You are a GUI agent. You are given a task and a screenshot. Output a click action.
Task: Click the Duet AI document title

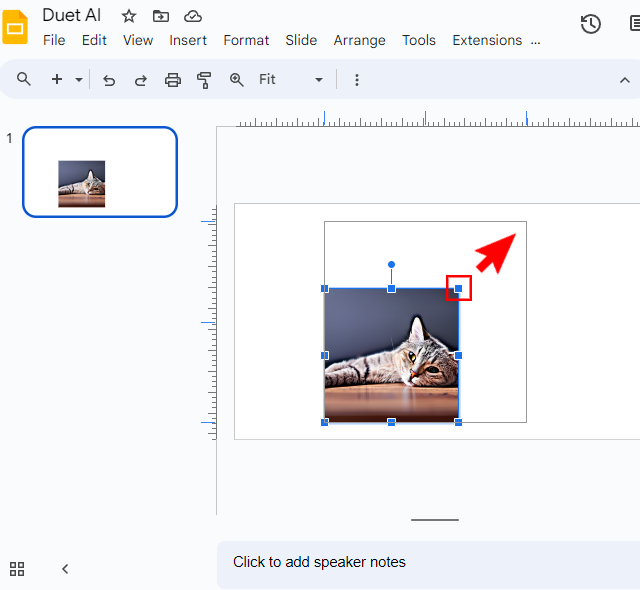72,16
